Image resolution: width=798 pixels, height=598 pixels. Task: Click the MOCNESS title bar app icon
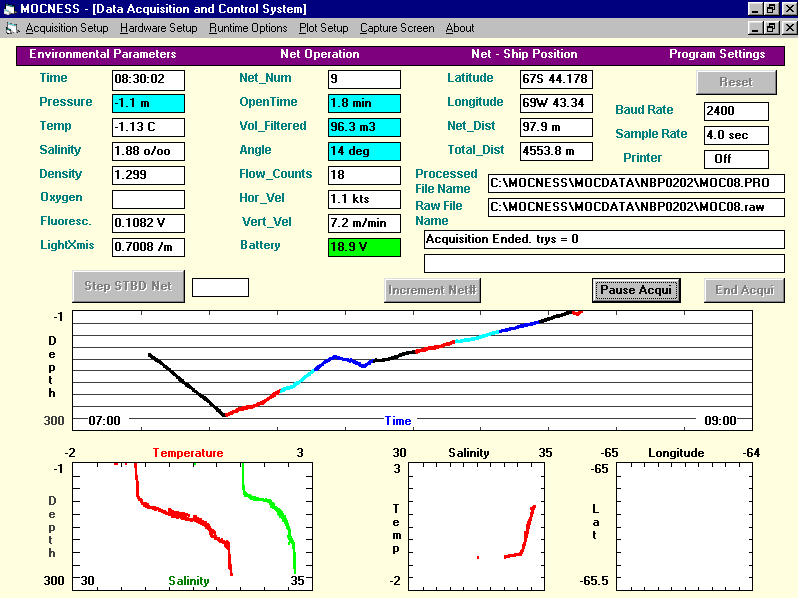click(9, 9)
